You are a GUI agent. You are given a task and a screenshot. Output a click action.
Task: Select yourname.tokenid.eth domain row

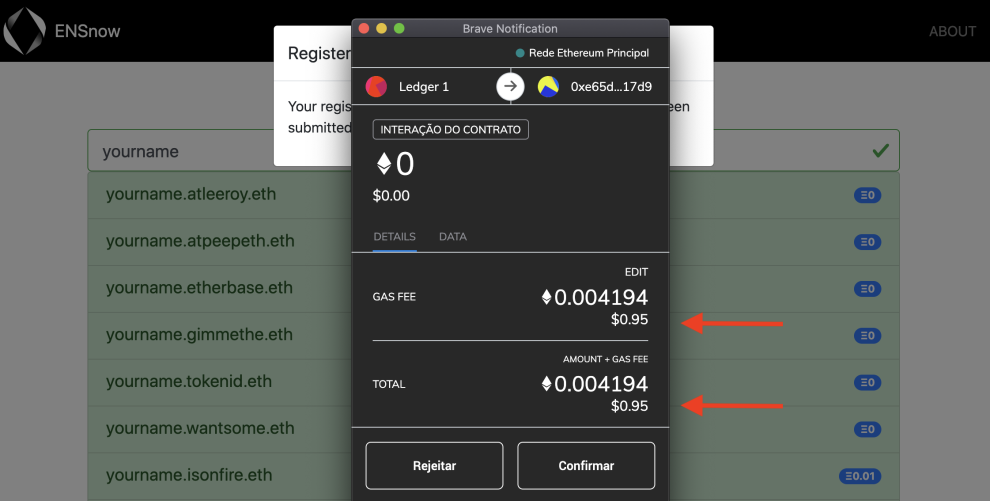coord(494,382)
